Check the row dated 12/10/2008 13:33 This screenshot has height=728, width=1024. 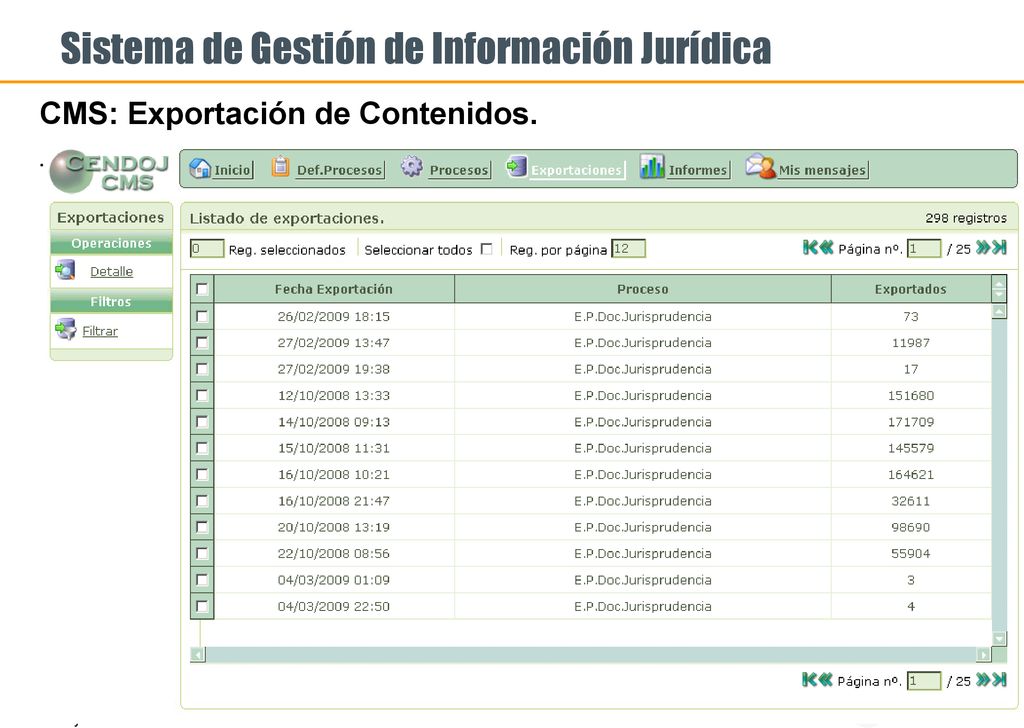tap(202, 395)
